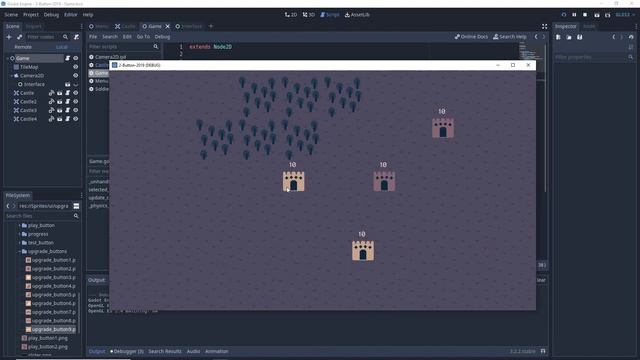Open FileSystem dock options three-dot menu

(x=81, y=196)
